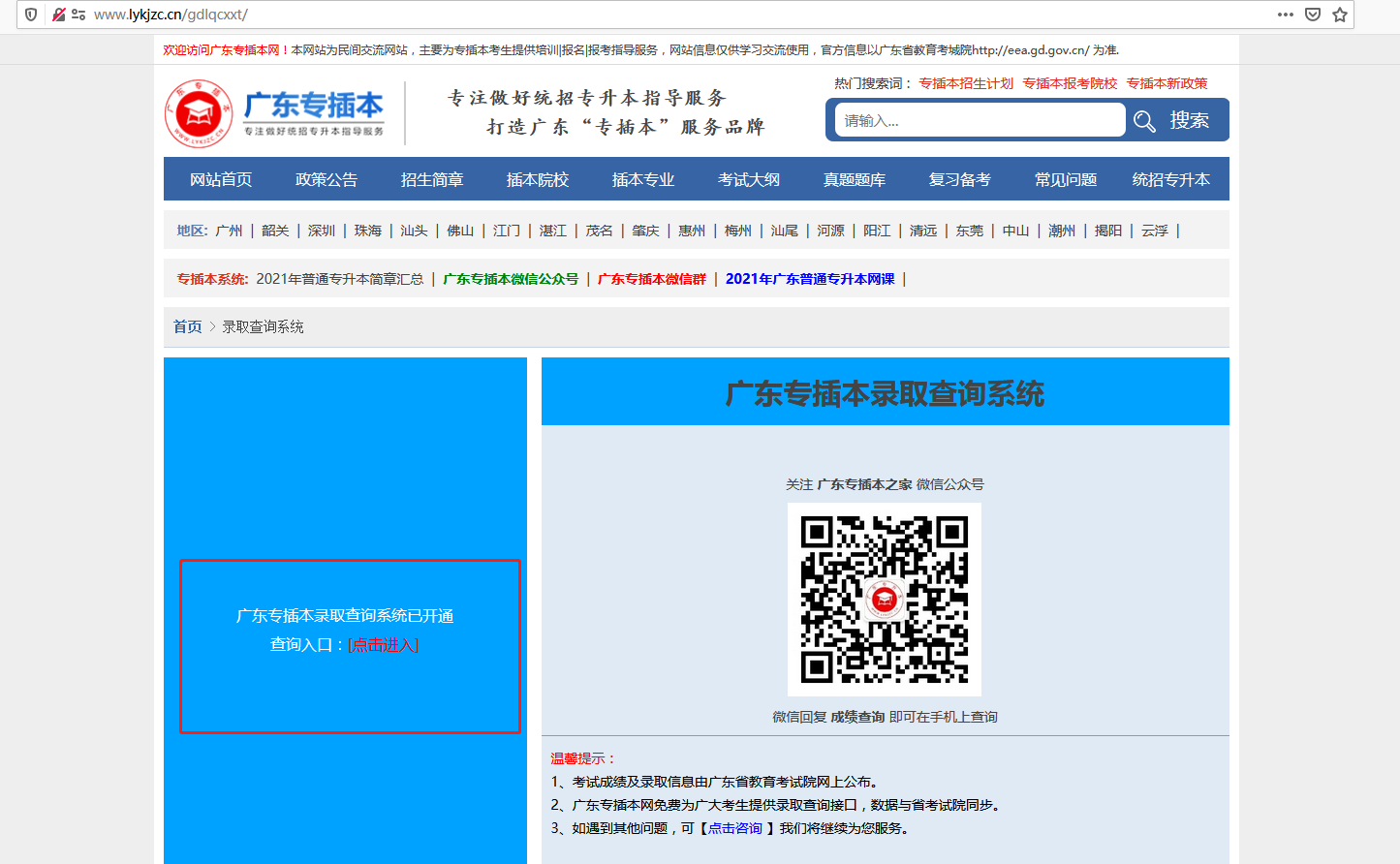Open the page actions three-dots menu

(1286, 15)
